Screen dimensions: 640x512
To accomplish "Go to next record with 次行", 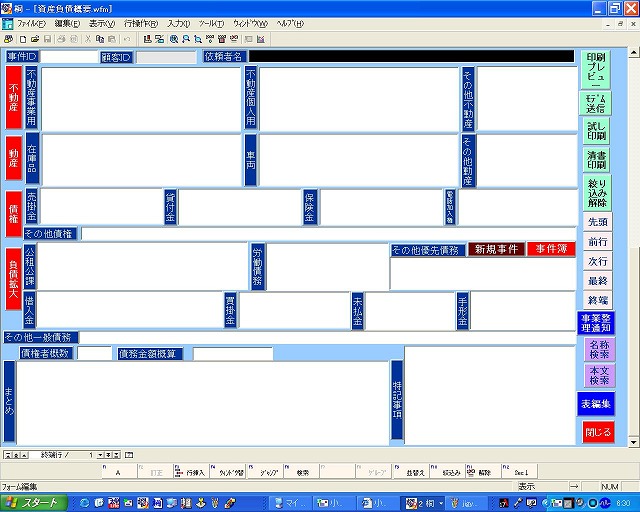I will pos(598,261).
